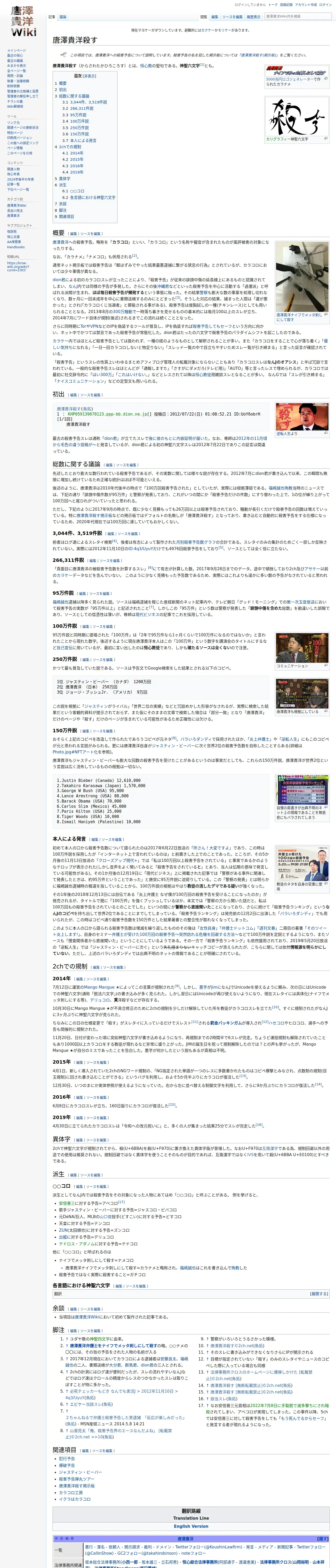Jump to TOC entry 3.2 266,311件説

point(77,108)
